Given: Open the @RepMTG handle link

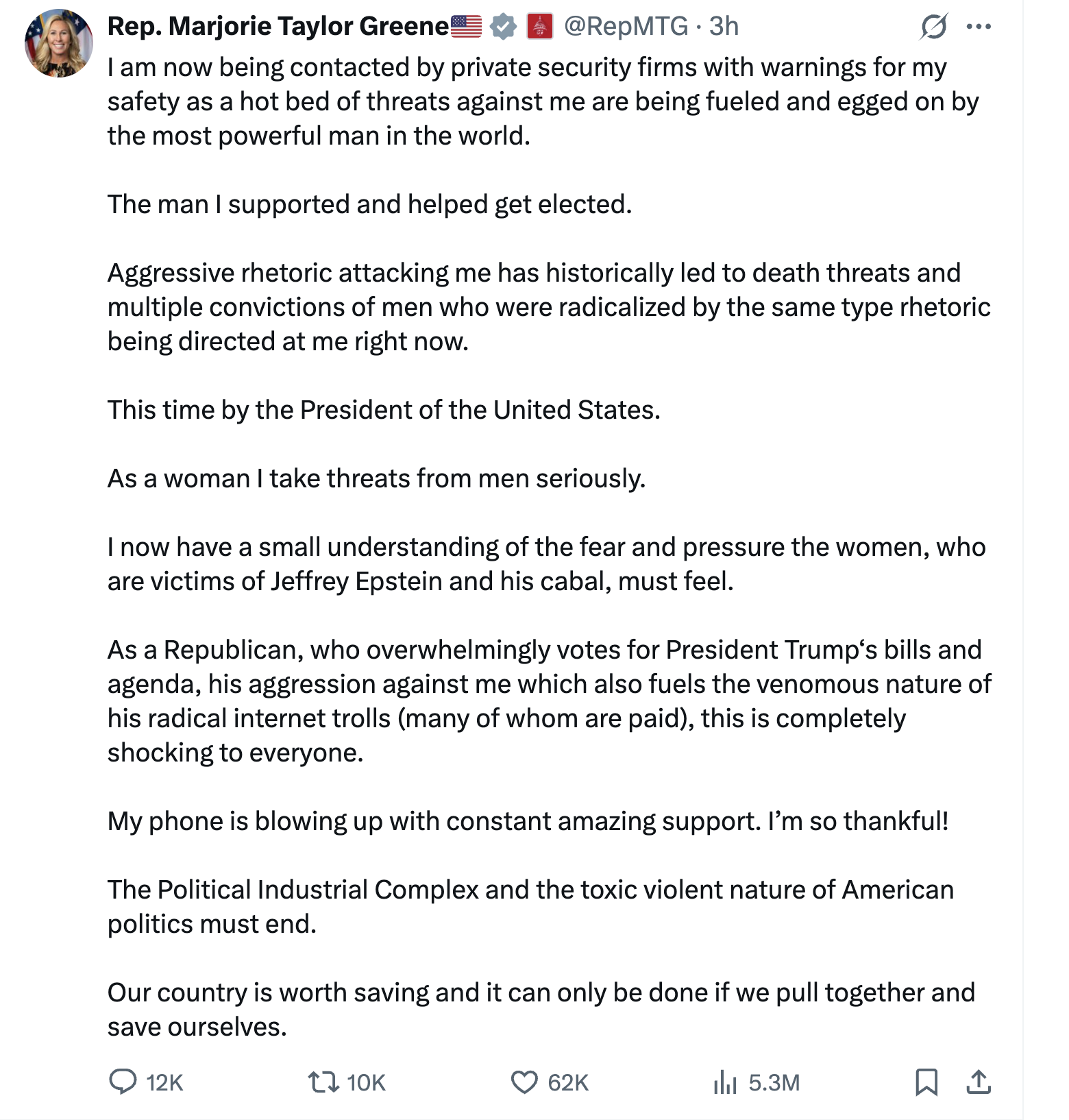Looking at the screenshot, I should tap(626, 26).
